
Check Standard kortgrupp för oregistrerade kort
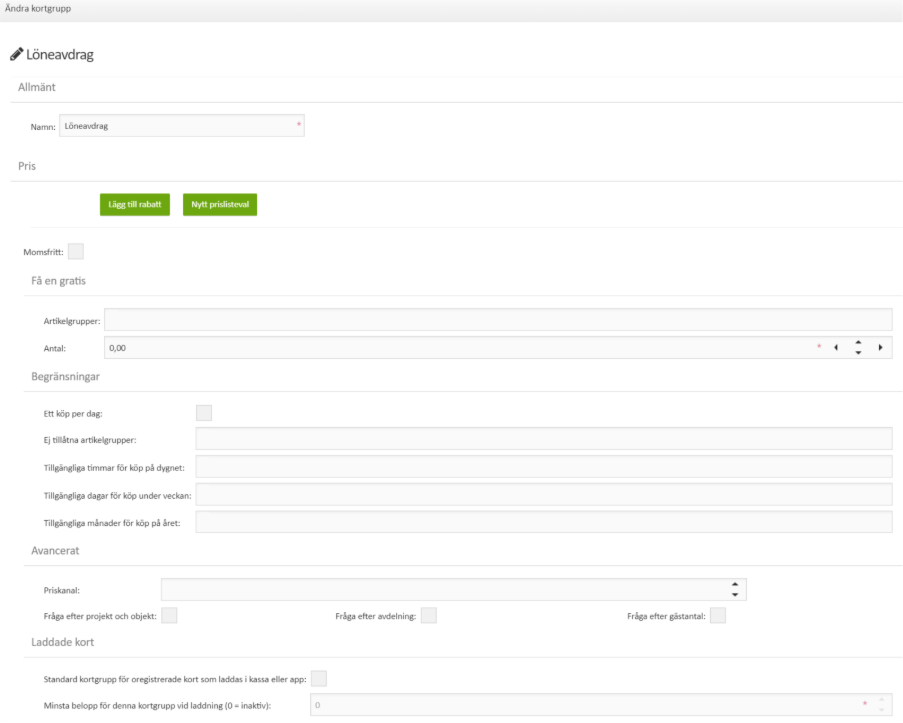318,677
